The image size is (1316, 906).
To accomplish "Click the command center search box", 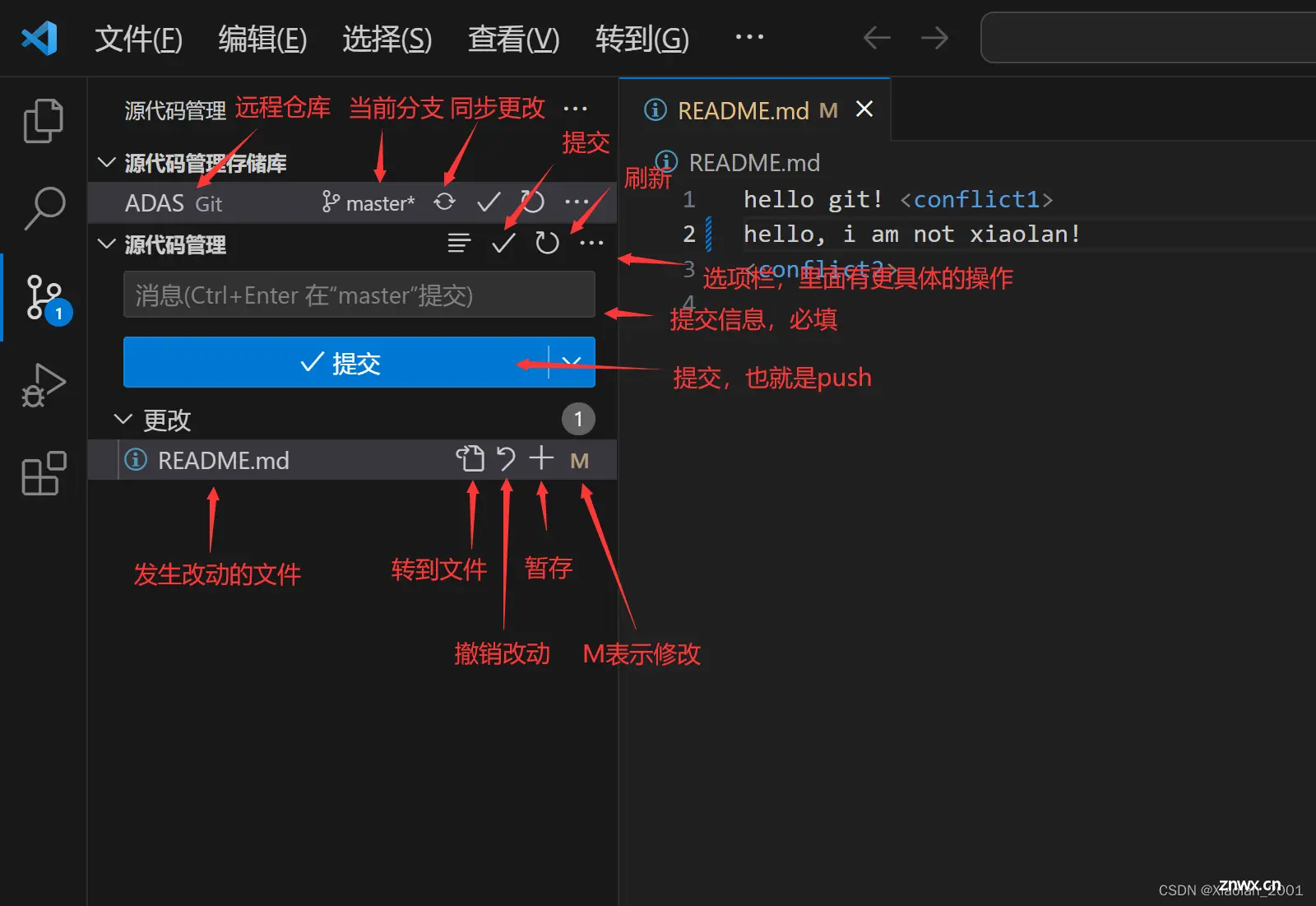I will point(1148,38).
